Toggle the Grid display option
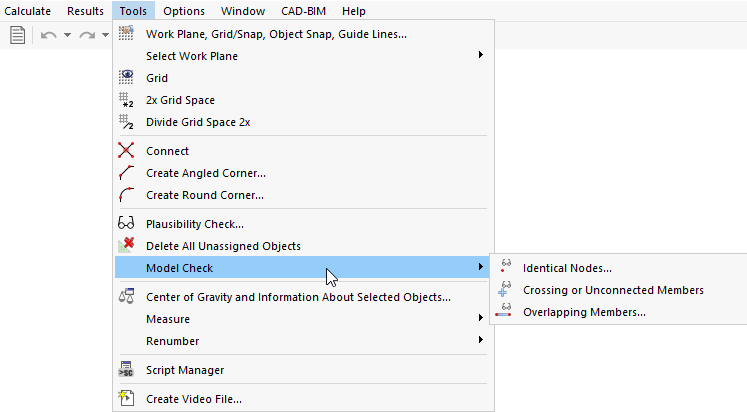747x412 pixels. (x=156, y=78)
